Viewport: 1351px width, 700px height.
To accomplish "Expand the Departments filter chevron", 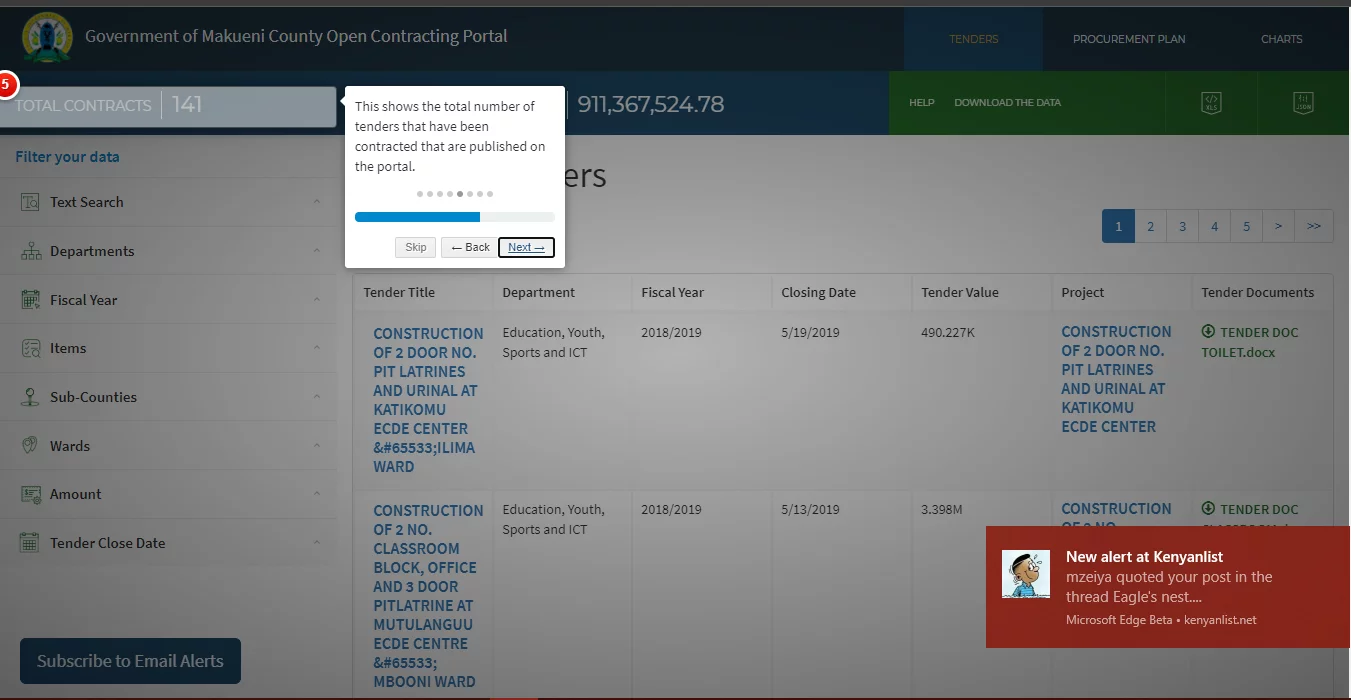I will click(x=317, y=251).
